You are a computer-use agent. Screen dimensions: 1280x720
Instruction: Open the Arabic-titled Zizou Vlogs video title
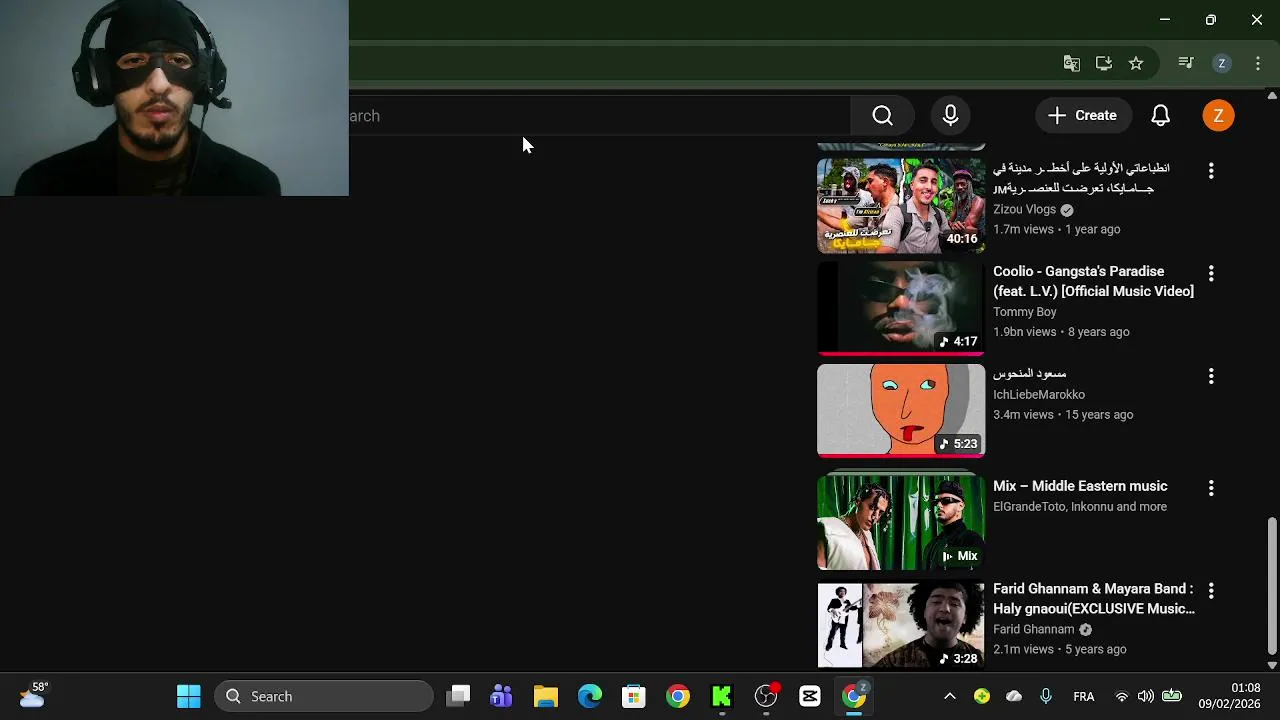point(1081,178)
